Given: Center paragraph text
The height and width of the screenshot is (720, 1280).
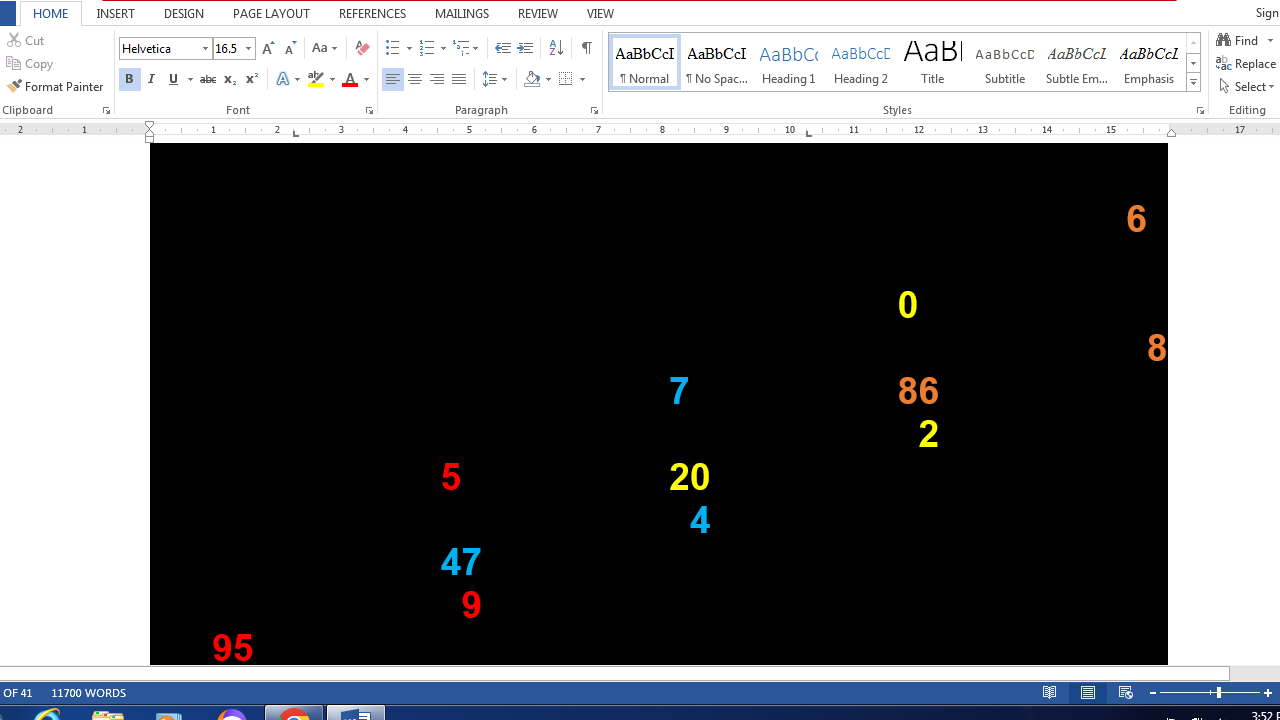Looking at the screenshot, I should pyautogui.click(x=415, y=79).
